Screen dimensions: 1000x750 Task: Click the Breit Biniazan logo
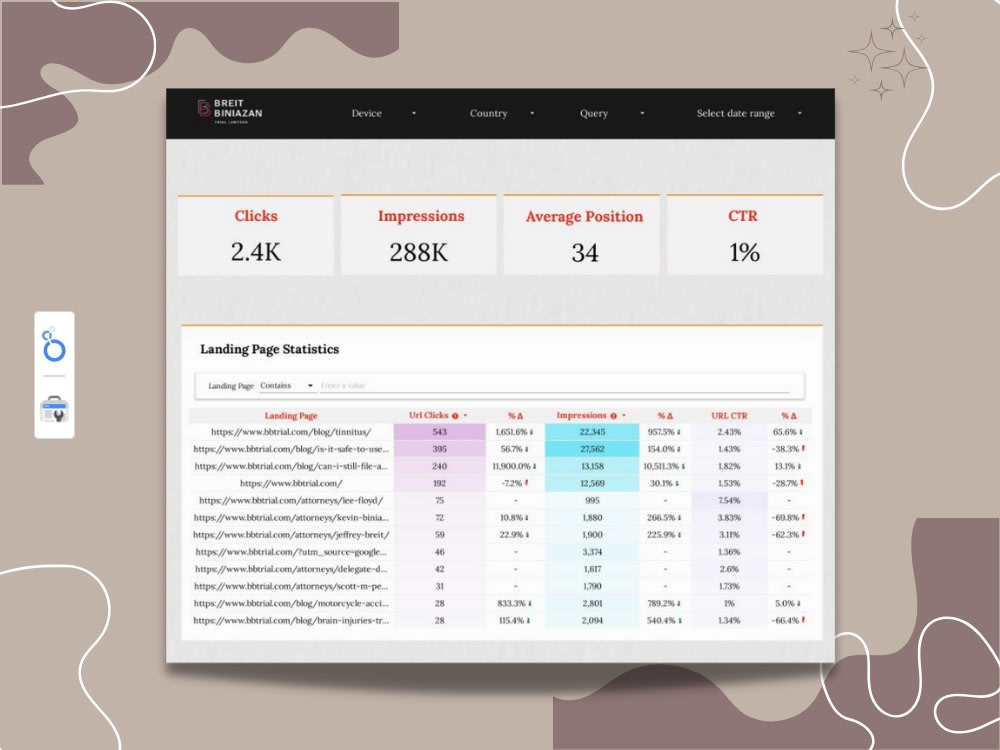(230, 112)
